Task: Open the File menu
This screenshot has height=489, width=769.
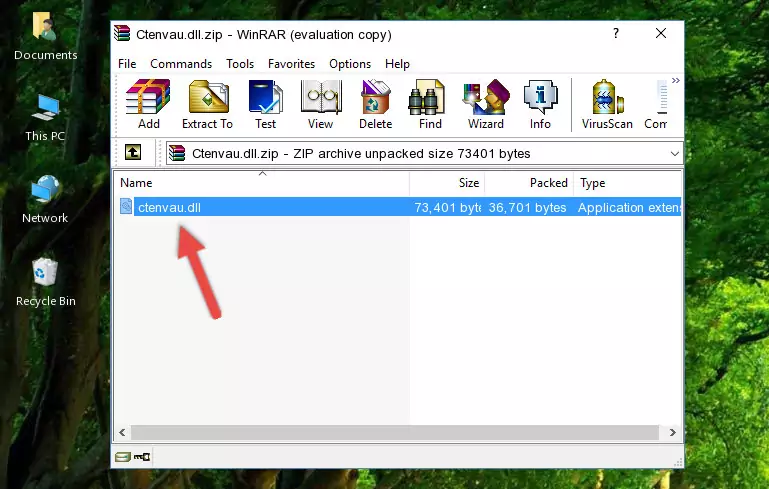Action: 127,64
